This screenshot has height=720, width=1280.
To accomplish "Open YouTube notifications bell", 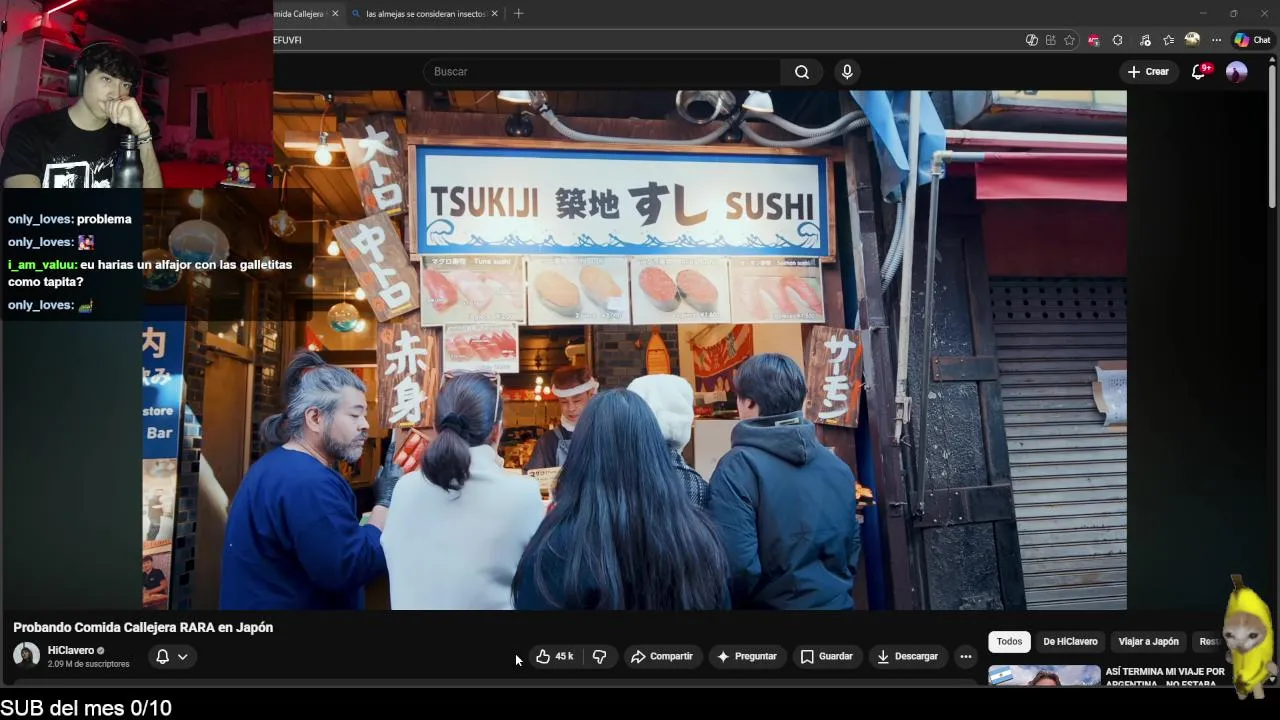I will (1199, 72).
